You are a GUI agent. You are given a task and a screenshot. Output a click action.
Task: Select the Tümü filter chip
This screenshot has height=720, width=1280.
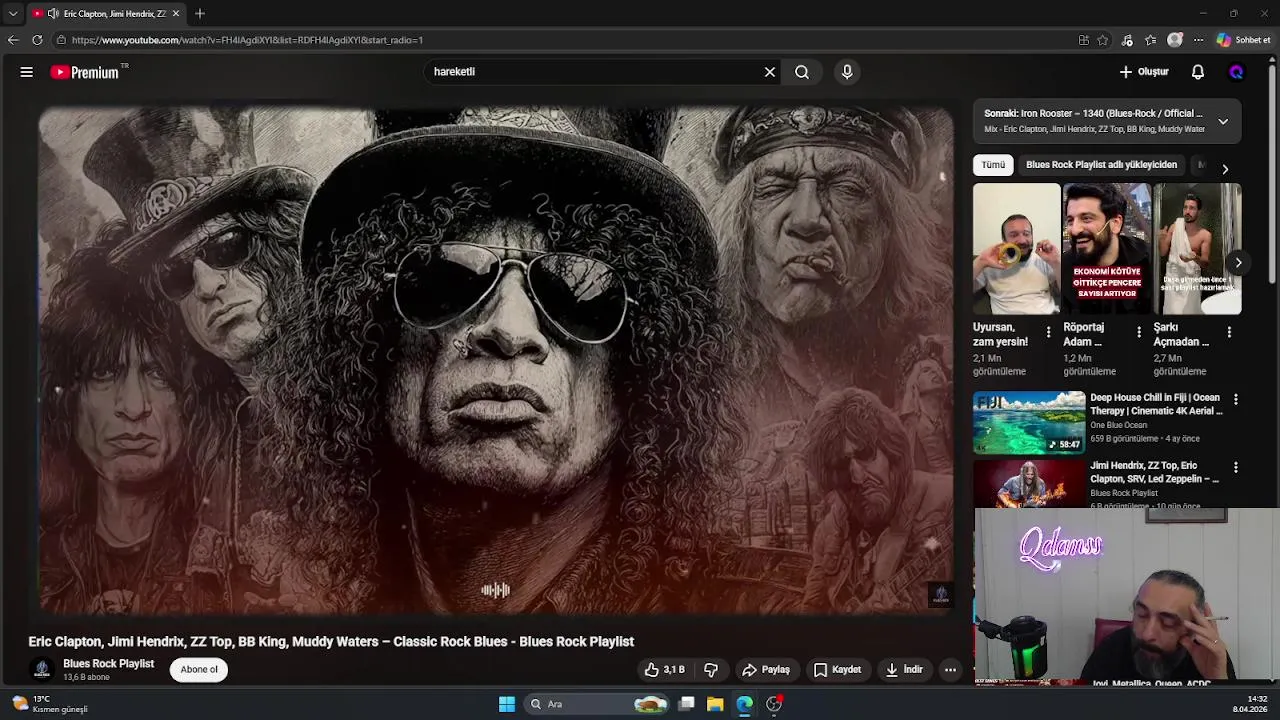pyautogui.click(x=993, y=165)
